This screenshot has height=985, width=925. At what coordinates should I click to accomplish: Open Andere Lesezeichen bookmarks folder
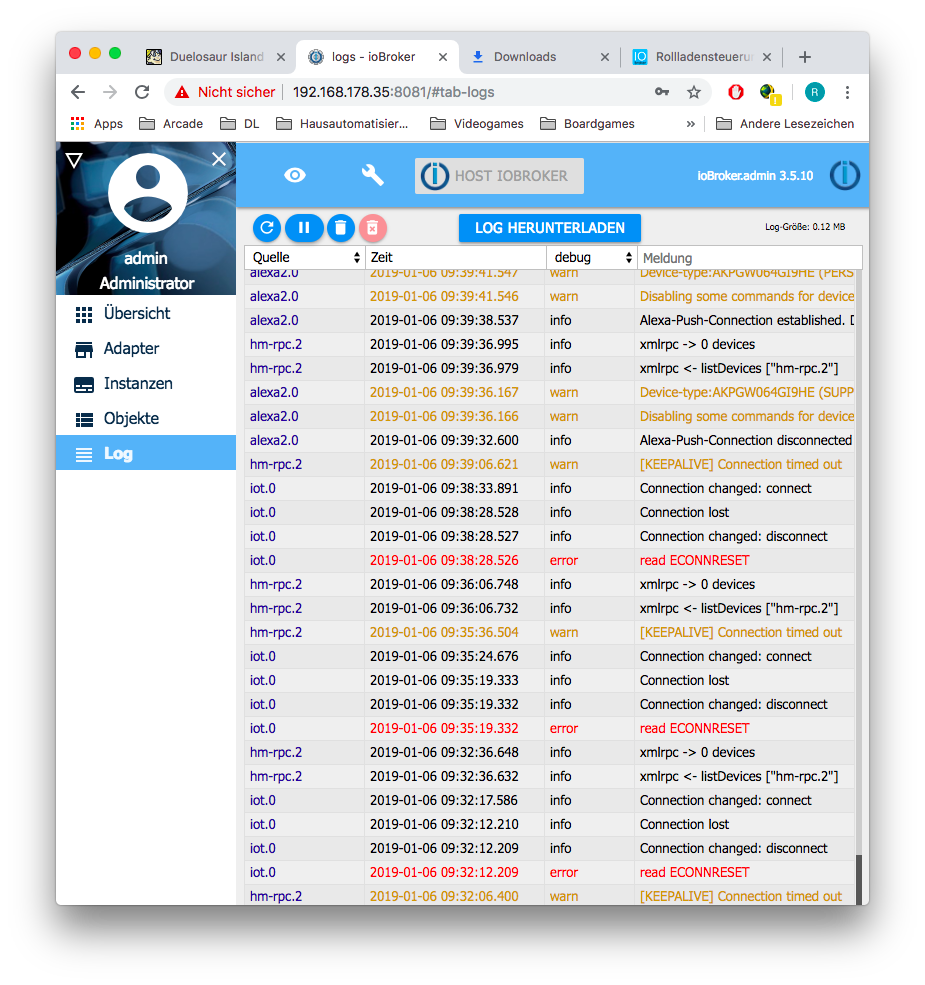(x=785, y=124)
